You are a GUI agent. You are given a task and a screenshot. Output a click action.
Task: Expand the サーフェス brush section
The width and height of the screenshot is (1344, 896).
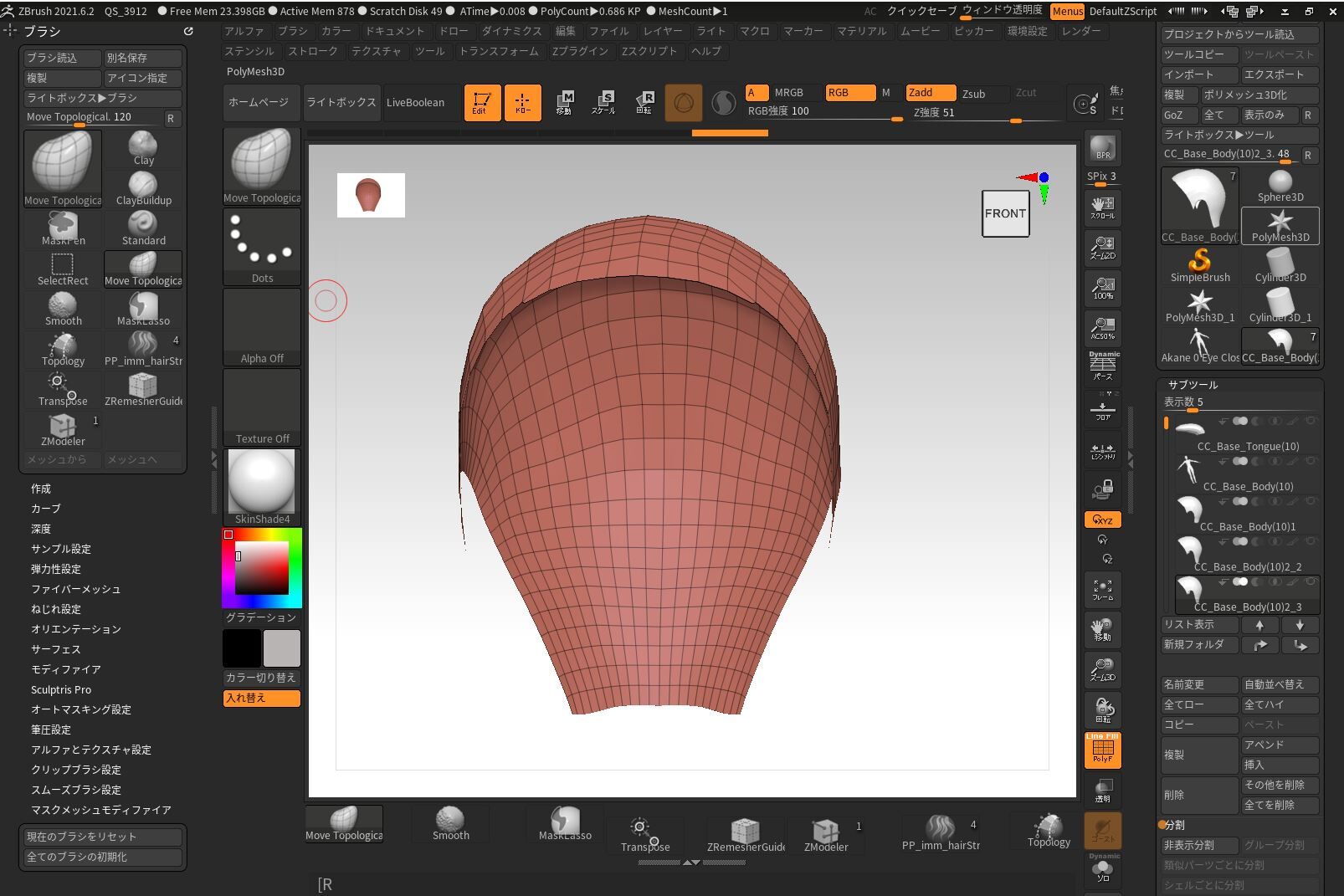click(56, 649)
